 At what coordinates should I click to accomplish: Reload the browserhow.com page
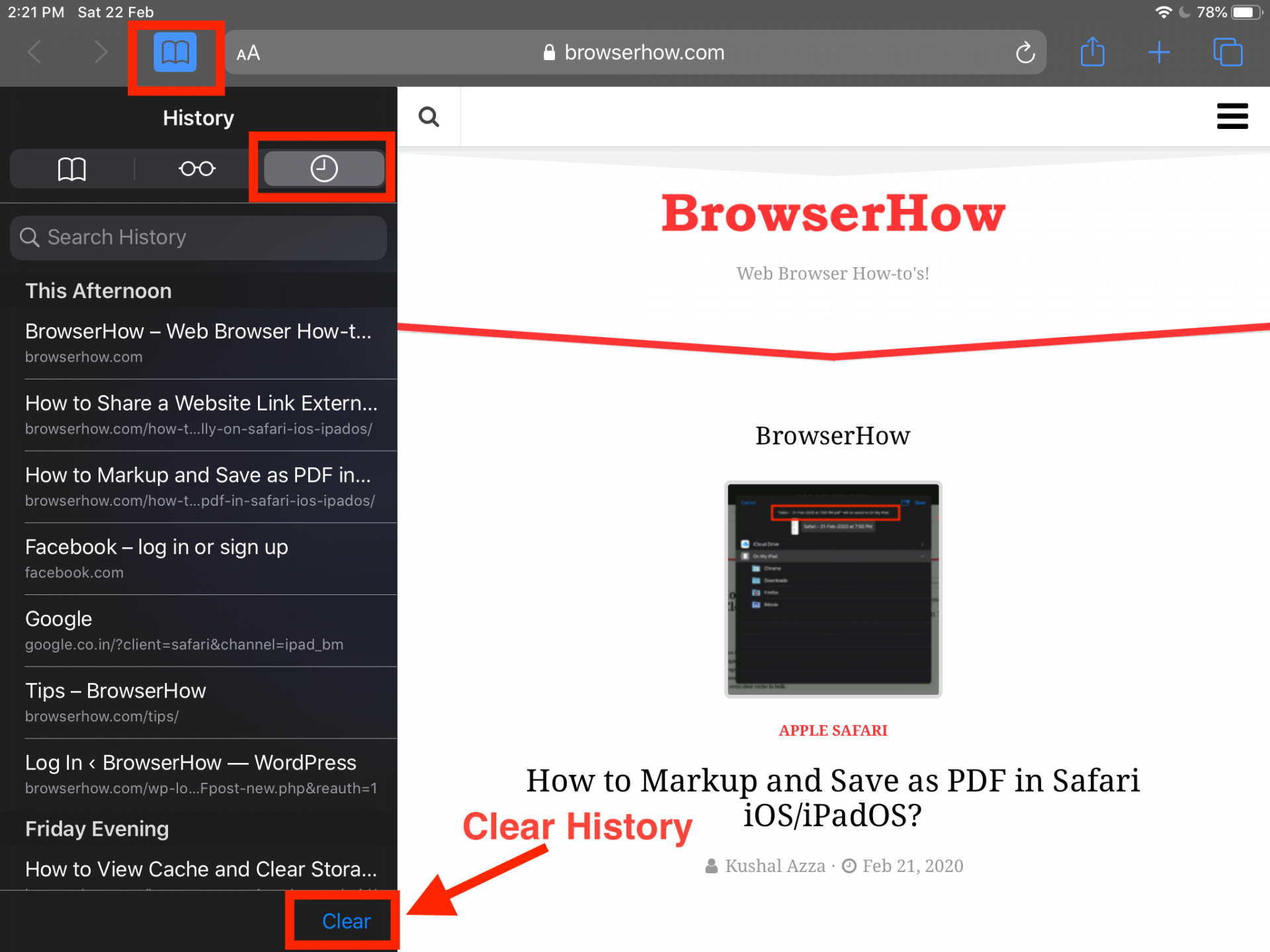click(1025, 52)
